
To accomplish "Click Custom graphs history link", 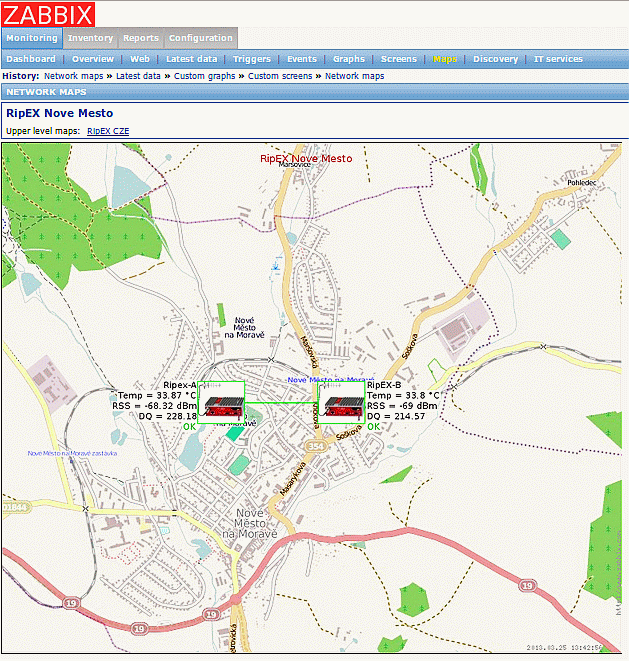I will [x=204, y=76].
